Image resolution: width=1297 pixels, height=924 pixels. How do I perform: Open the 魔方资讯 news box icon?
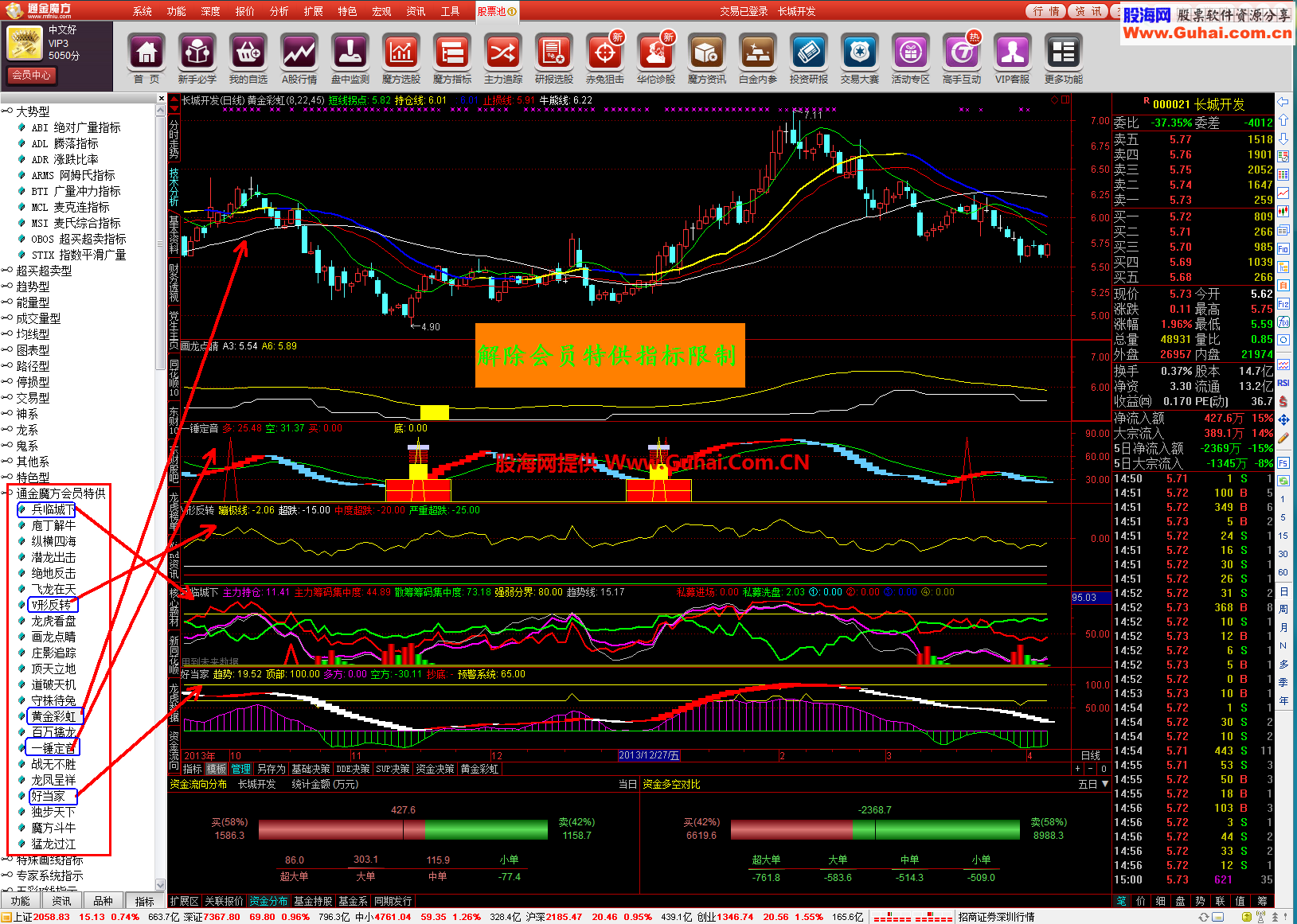[x=707, y=58]
